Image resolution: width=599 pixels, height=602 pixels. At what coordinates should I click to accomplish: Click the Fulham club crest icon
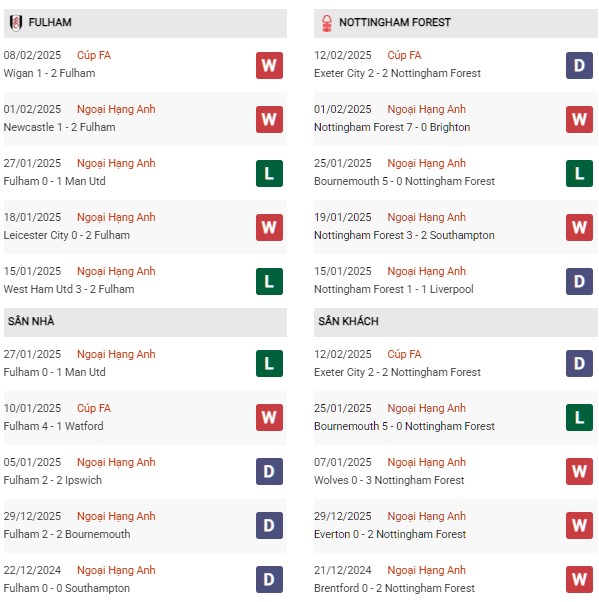point(16,23)
